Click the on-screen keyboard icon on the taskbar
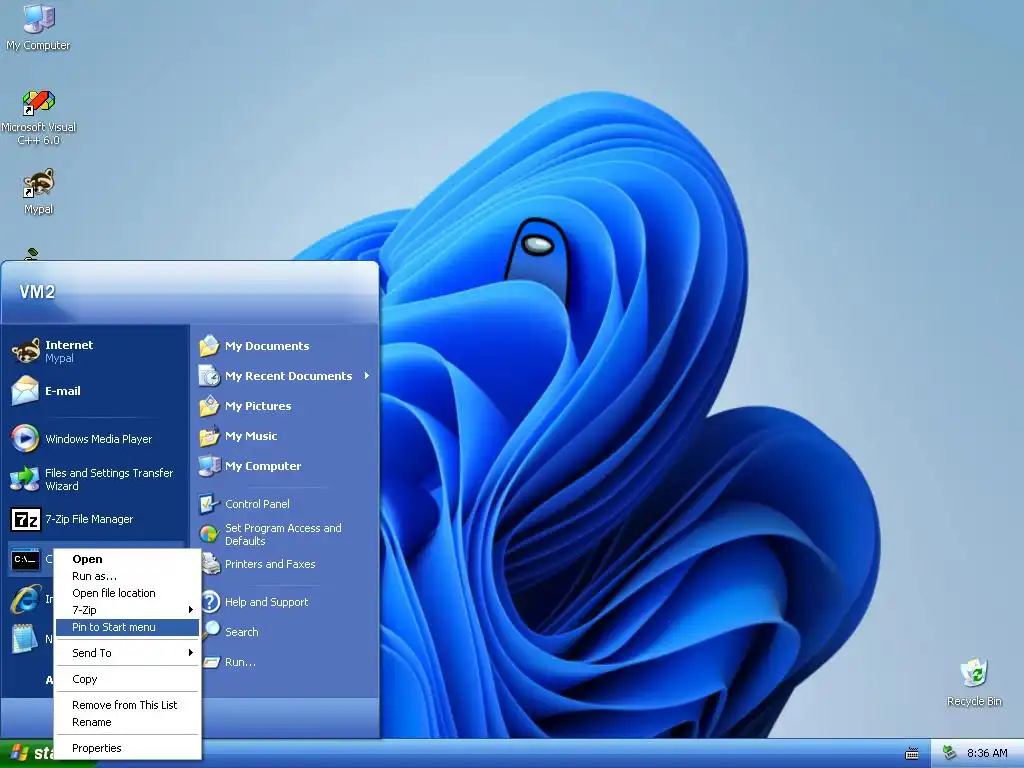Viewport: 1024px width, 768px height. coord(912,754)
